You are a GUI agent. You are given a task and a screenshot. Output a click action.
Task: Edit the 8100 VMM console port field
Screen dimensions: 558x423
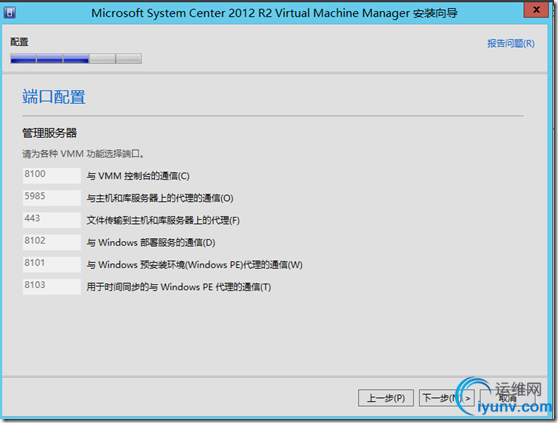[x=52, y=175]
